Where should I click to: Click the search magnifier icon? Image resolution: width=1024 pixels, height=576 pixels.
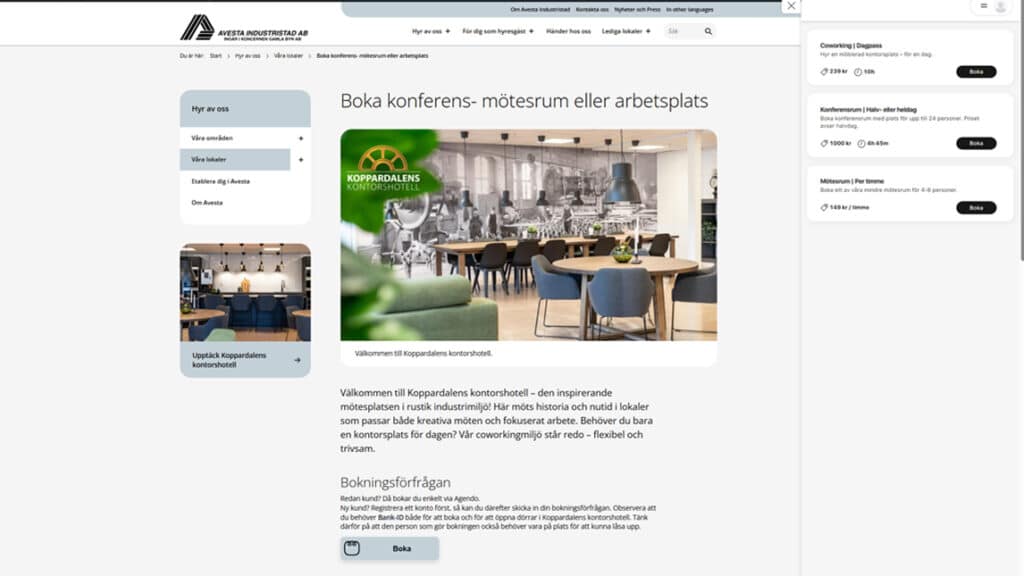tap(707, 31)
